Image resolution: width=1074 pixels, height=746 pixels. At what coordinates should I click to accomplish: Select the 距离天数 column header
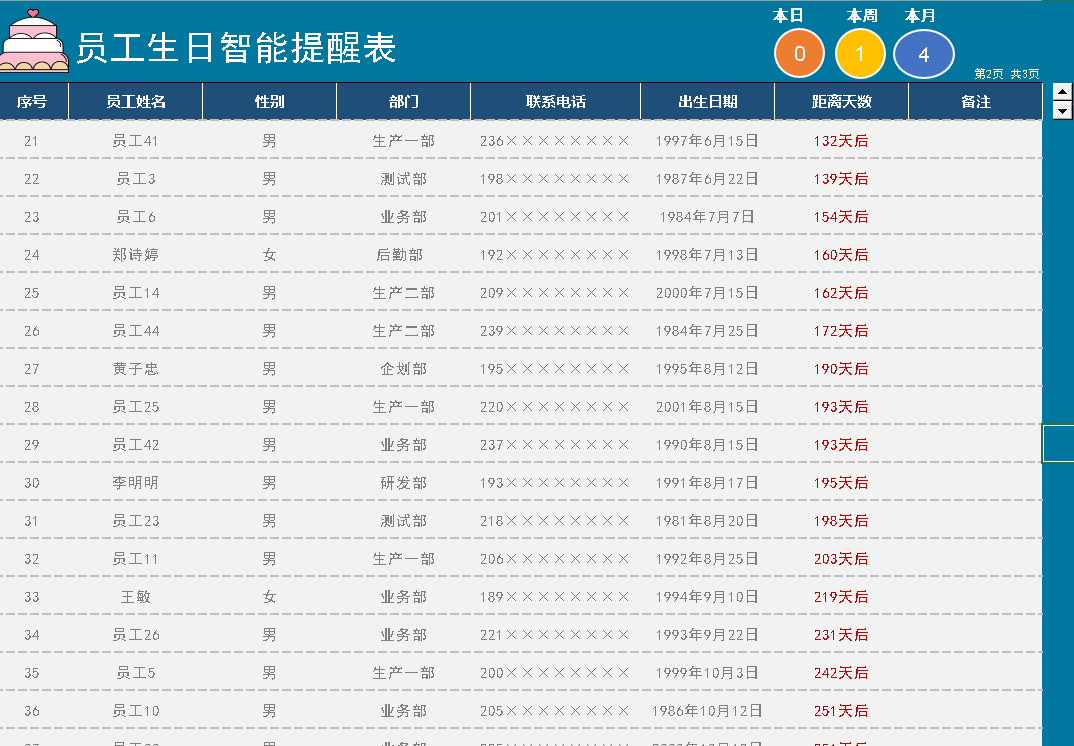(841, 102)
